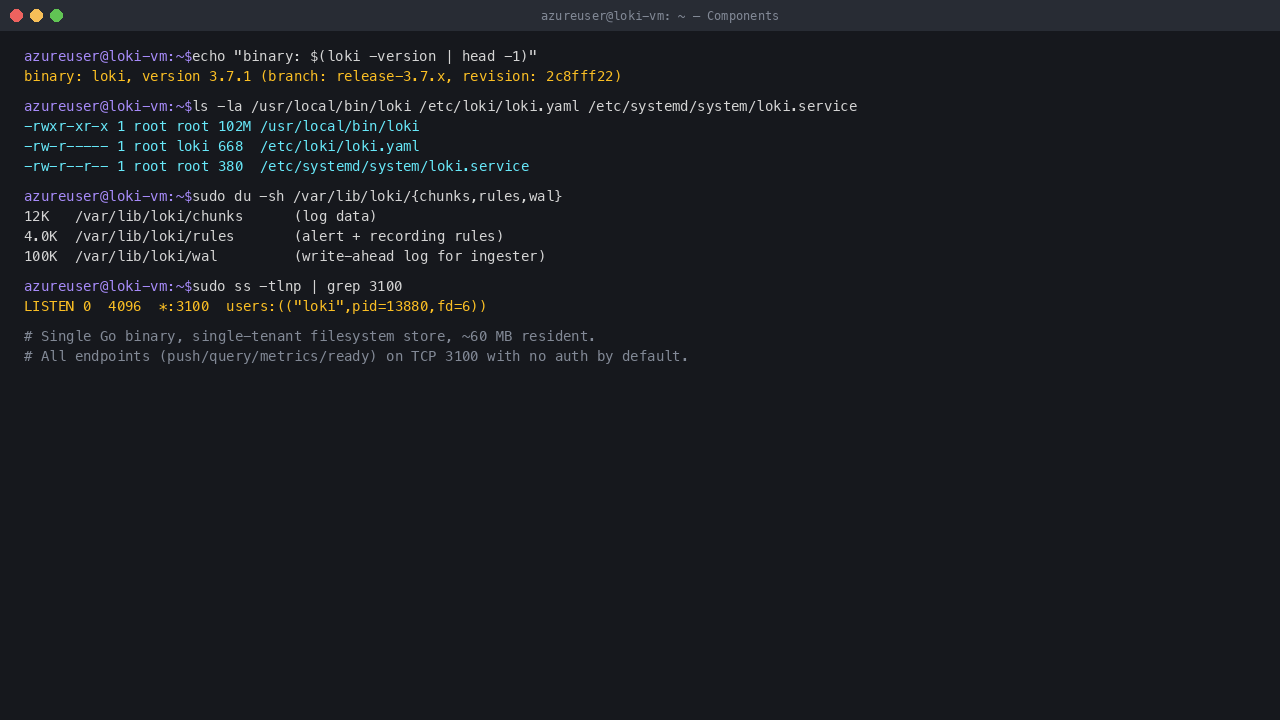Screen dimensions: 1280x720
Task: Click the green maximize window button
Action: tap(56, 15)
